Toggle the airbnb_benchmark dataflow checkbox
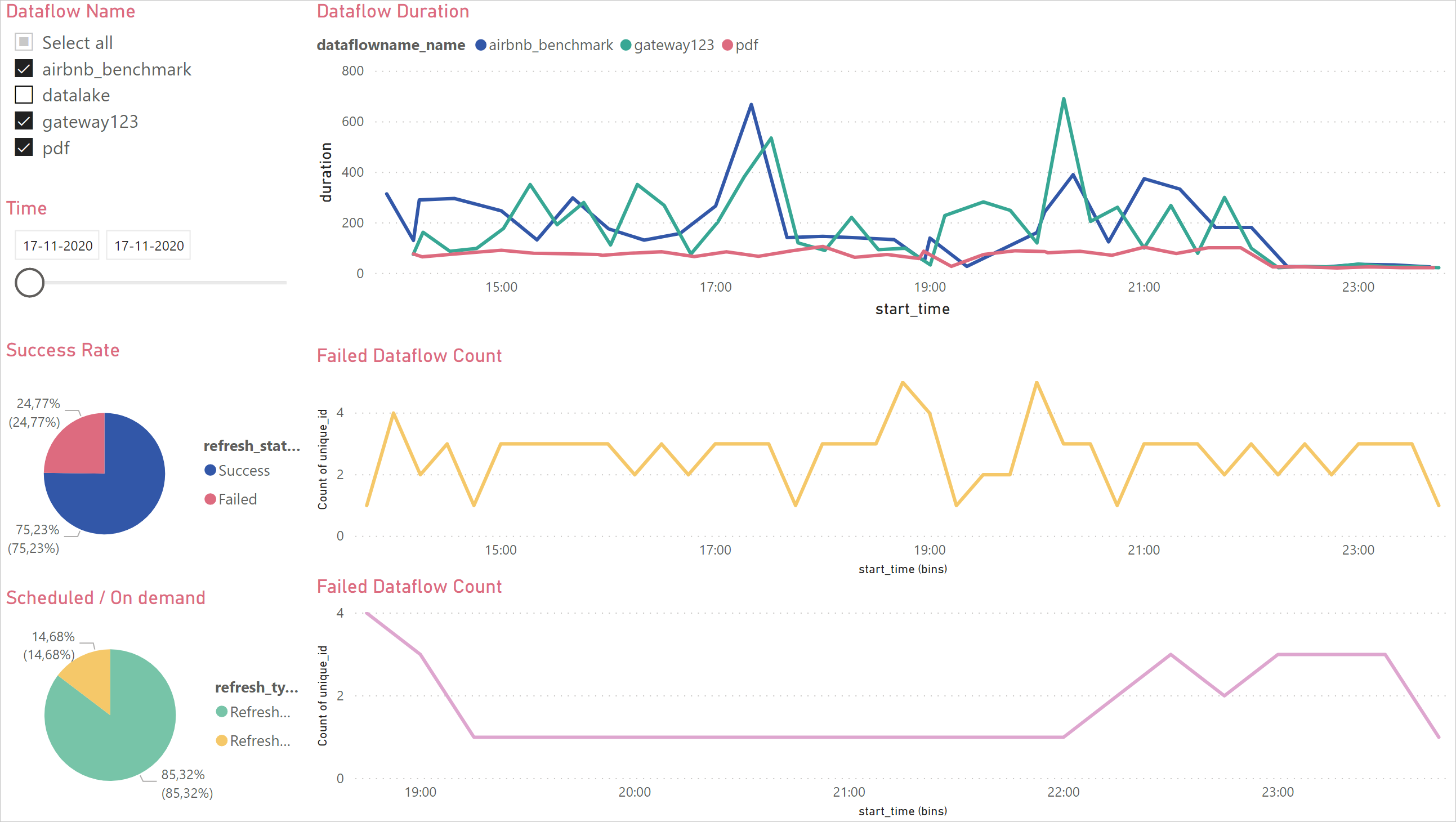Image resolution: width=1456 pixels, height=822 pixels. pos(23,68)
